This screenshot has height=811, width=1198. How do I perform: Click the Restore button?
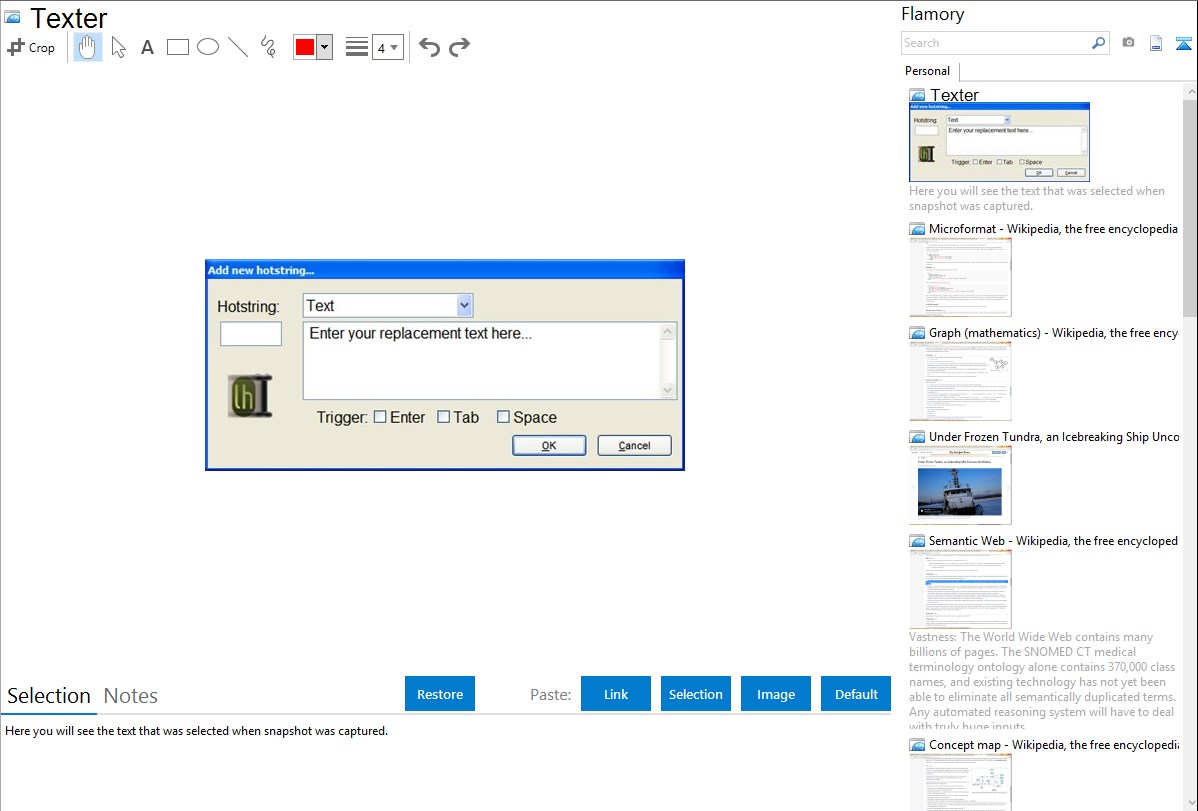click(x=440, y=694)
